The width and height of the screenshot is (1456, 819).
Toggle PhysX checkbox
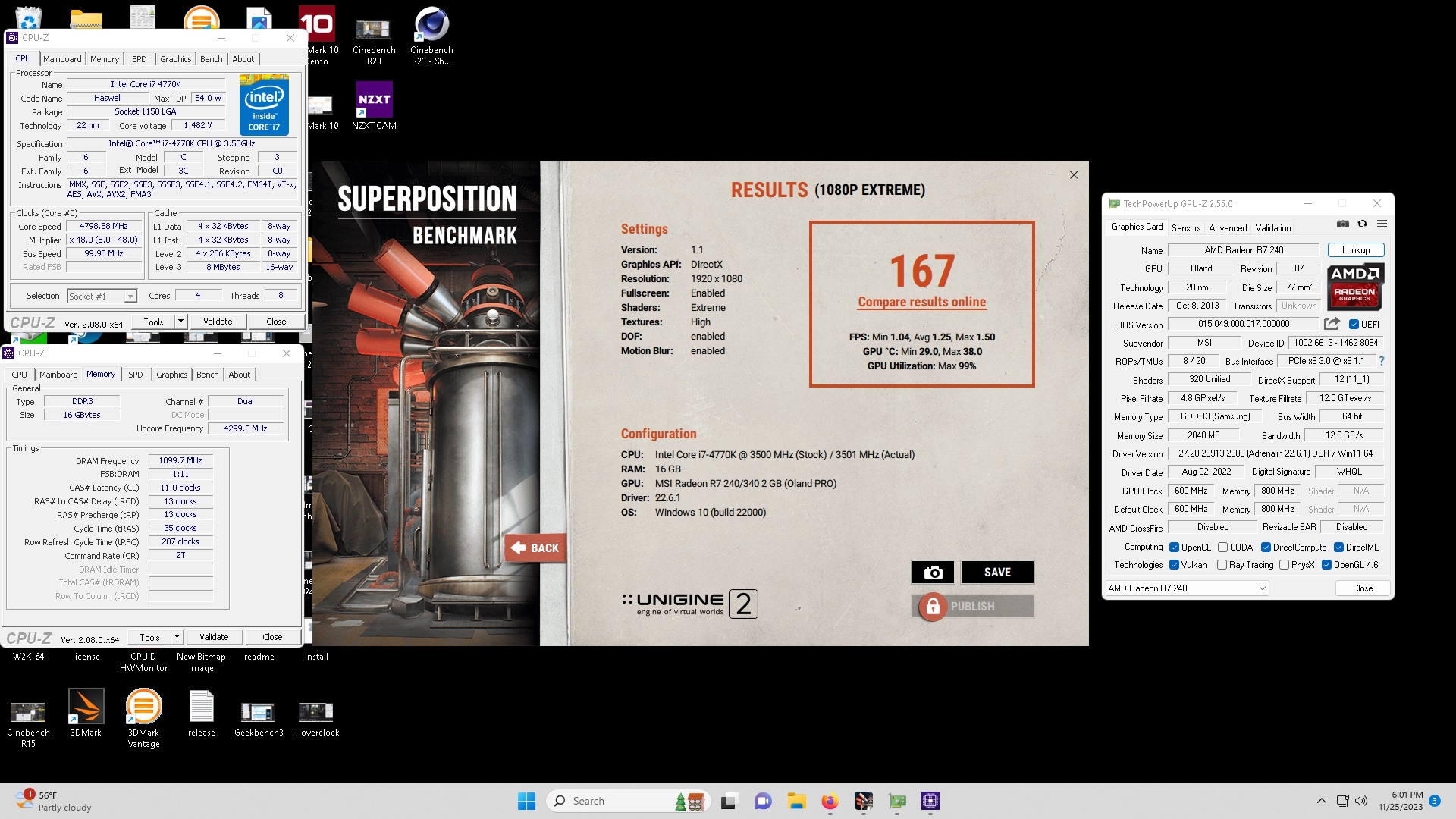point(1284,565)
